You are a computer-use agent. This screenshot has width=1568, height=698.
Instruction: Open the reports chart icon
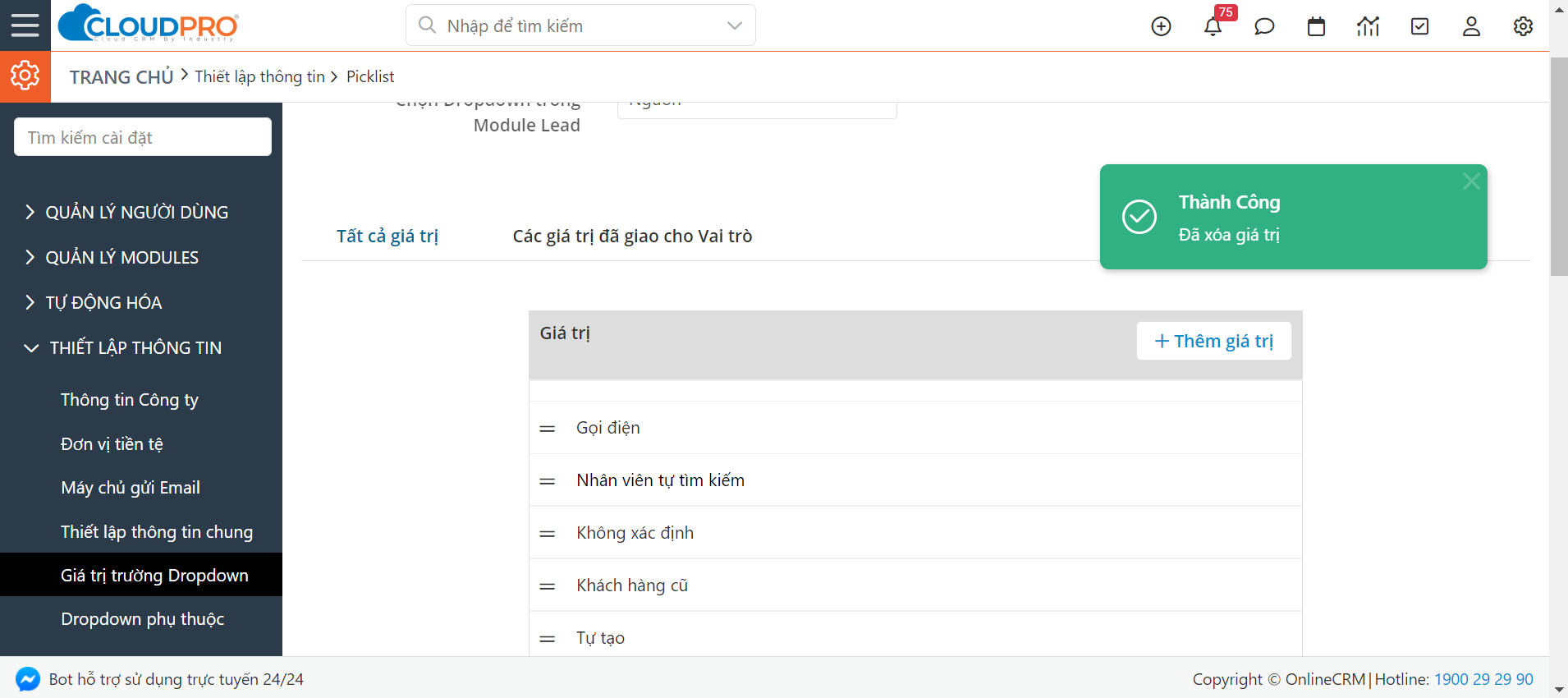point(1368,26)
